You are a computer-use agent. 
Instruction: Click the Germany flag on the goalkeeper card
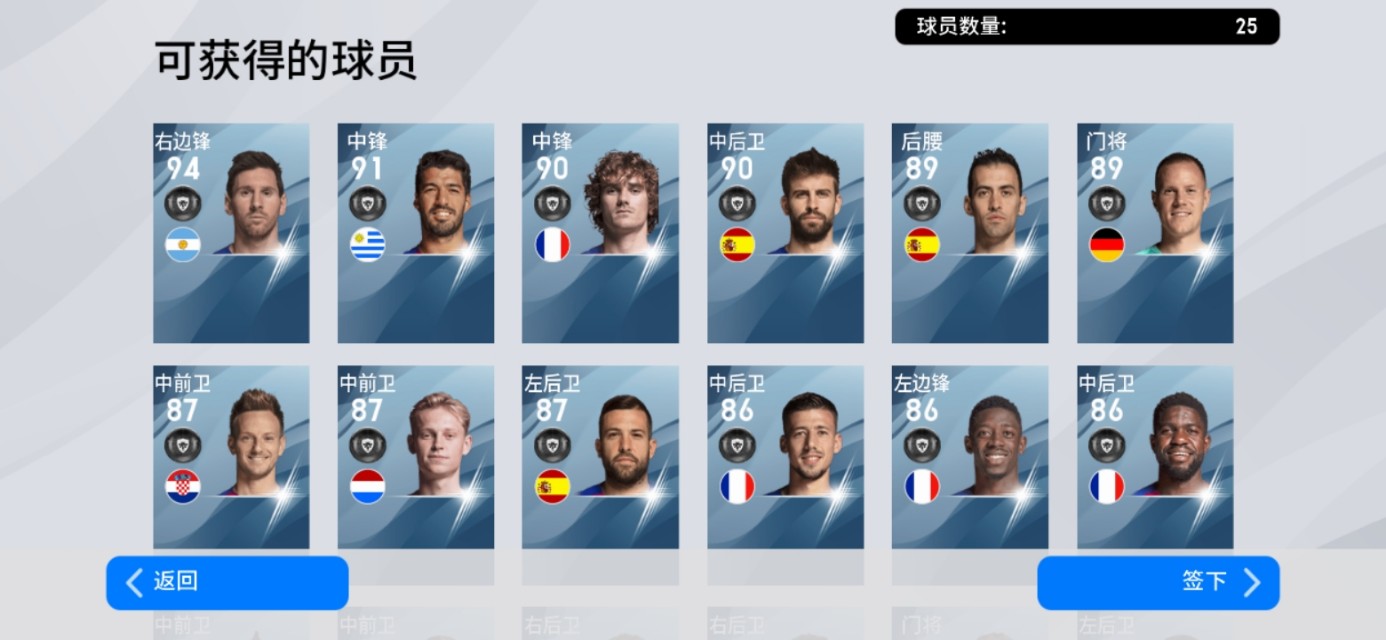click(x=1106, y=245)
